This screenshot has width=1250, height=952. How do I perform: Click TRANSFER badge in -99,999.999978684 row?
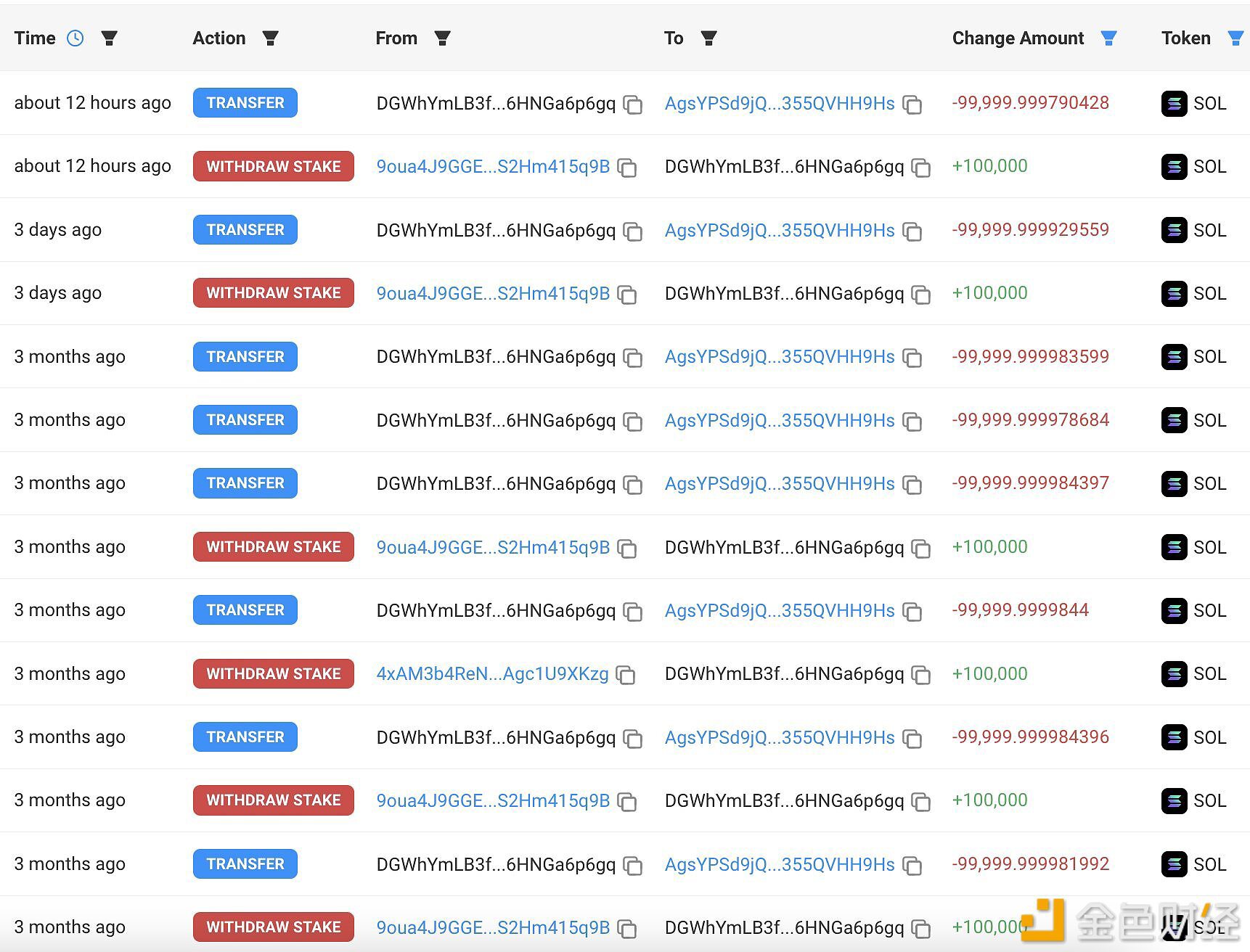coord(245,420)
